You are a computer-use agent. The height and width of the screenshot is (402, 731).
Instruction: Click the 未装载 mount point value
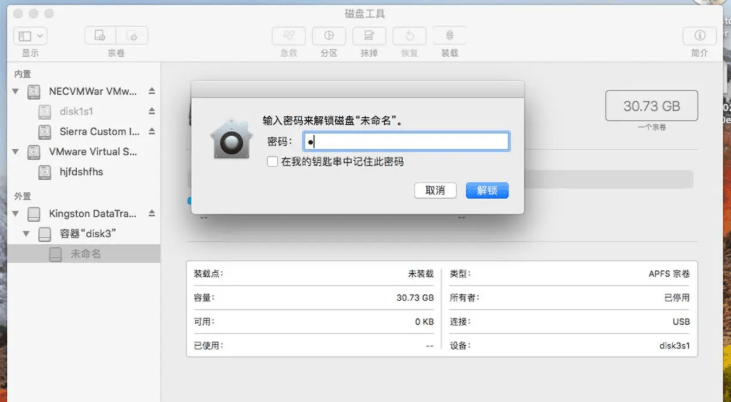[421, 274]
